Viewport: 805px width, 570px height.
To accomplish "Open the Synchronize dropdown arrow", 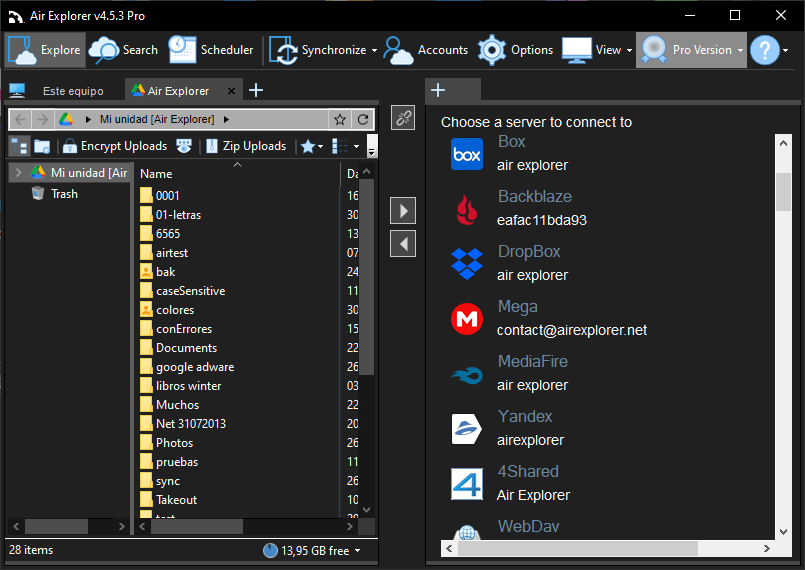I will [x=374, y=50].
